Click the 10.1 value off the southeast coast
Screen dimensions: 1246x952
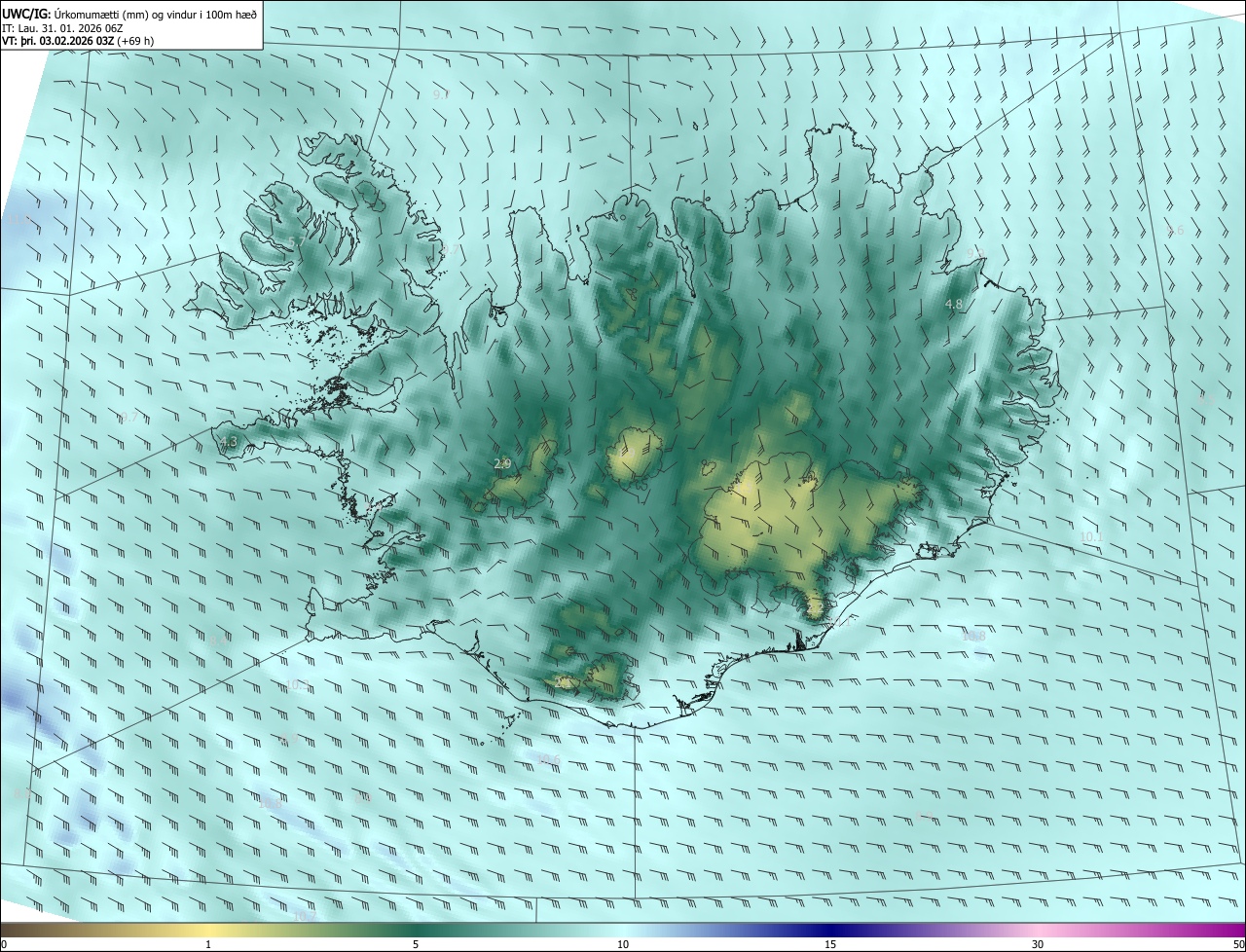tap(1091, 537)
